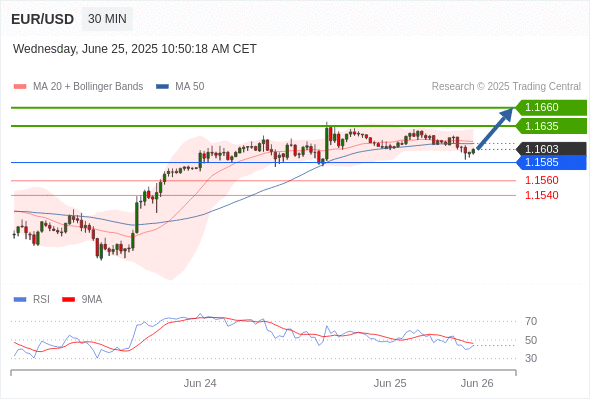
Task: Click the red 9MA legend swatch
Action: click(x=68, y=300)
